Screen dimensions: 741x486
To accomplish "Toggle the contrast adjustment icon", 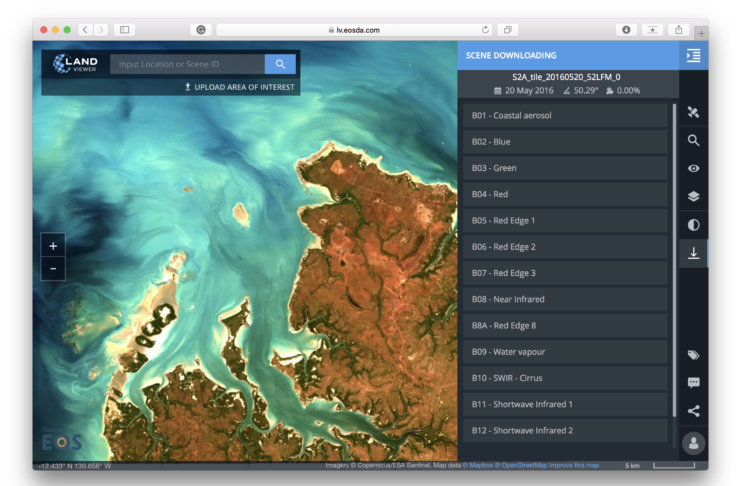I will (x=693, y=225).
